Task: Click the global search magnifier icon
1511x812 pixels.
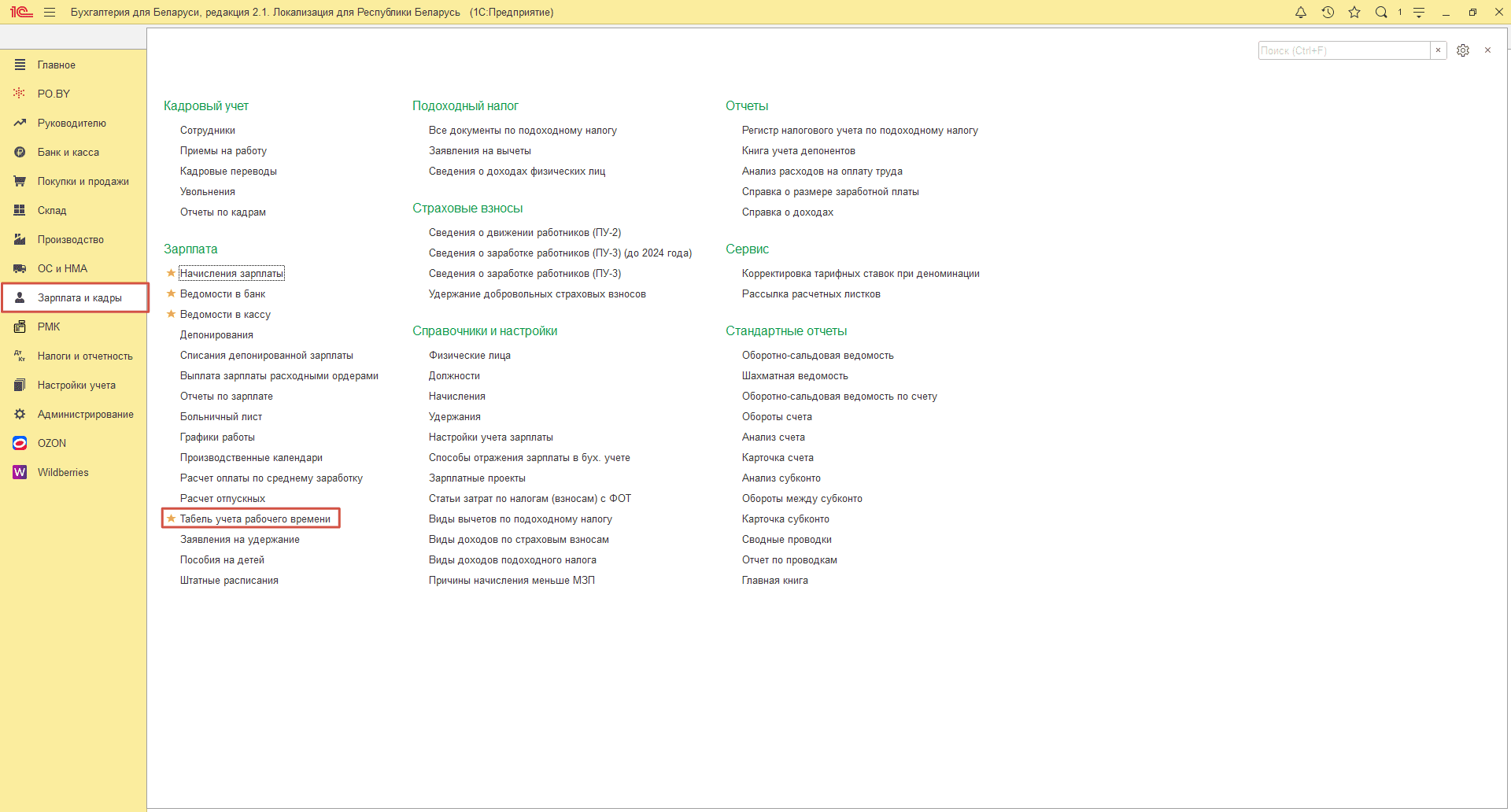Action: [x=1381, y=13]
